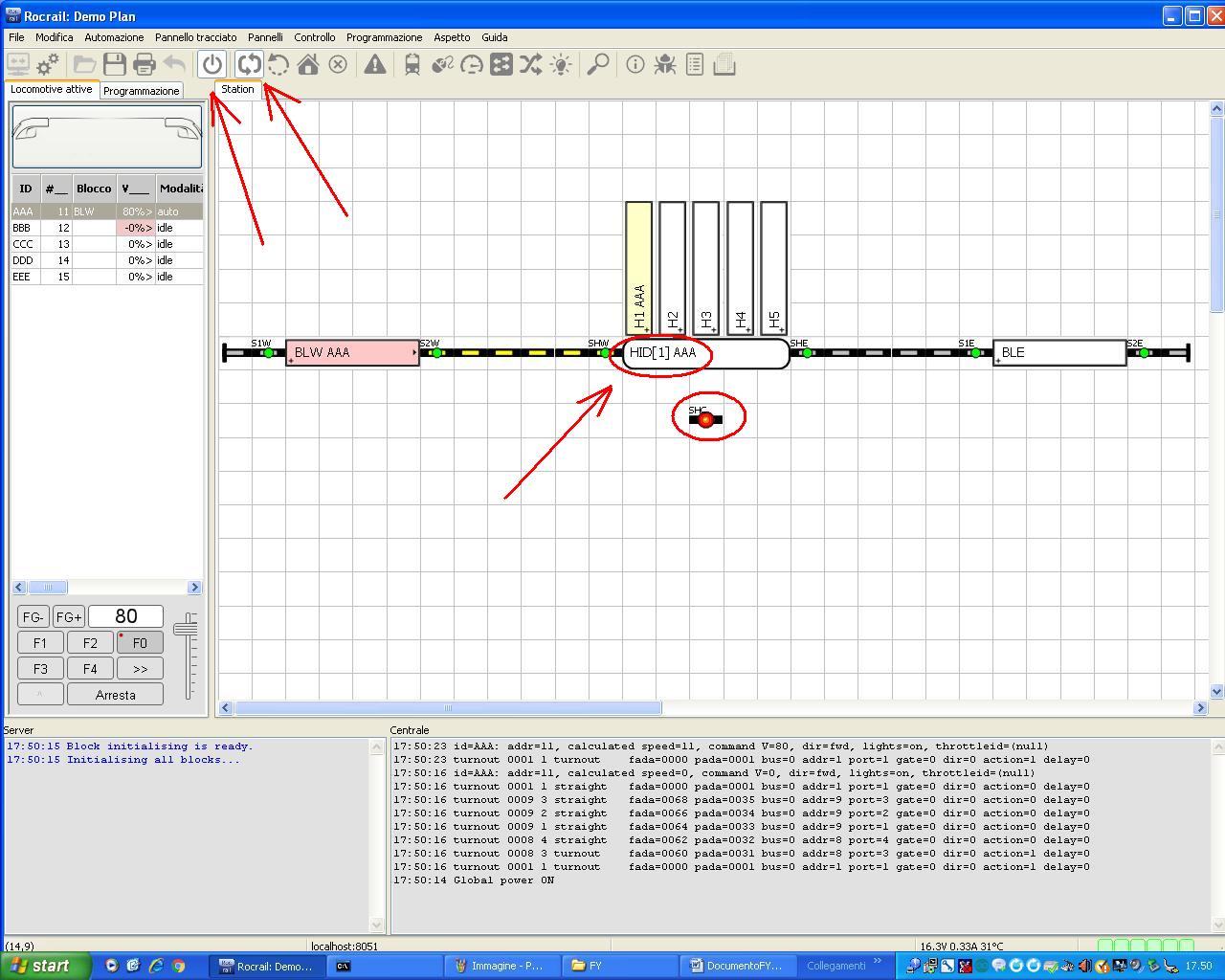
Task: Open the speedometer gauge icon
Action: coord(472,65)
